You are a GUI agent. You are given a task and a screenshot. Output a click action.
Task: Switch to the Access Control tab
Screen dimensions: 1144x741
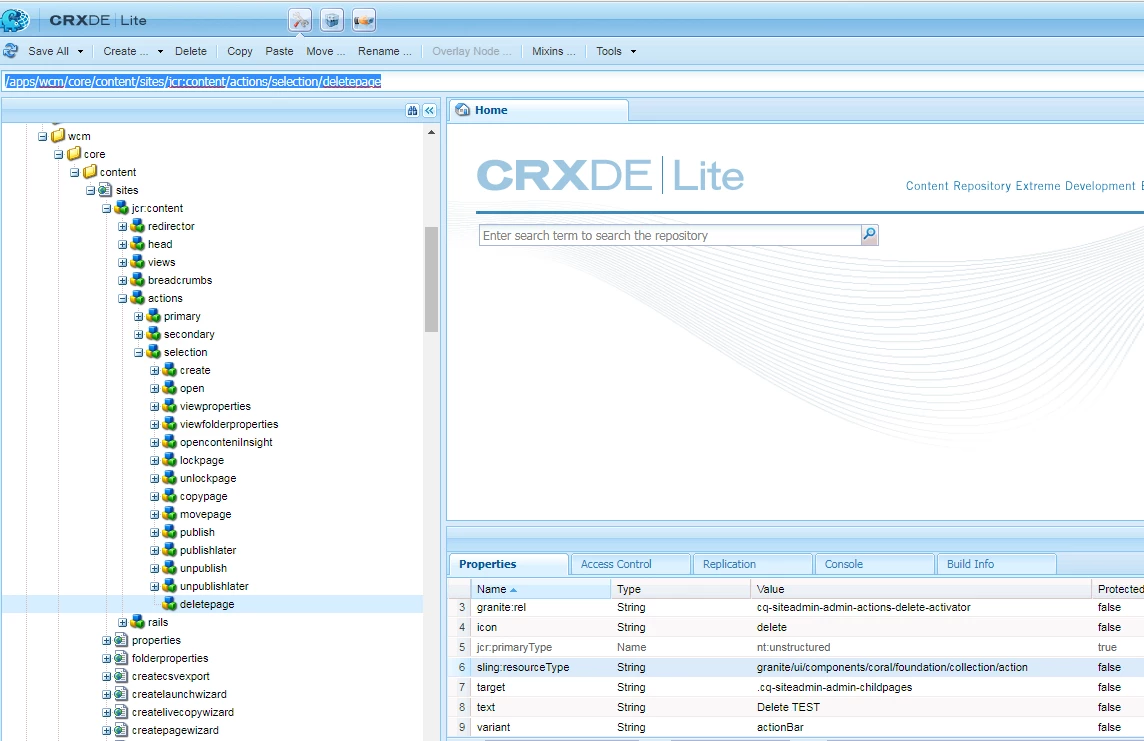630,564
